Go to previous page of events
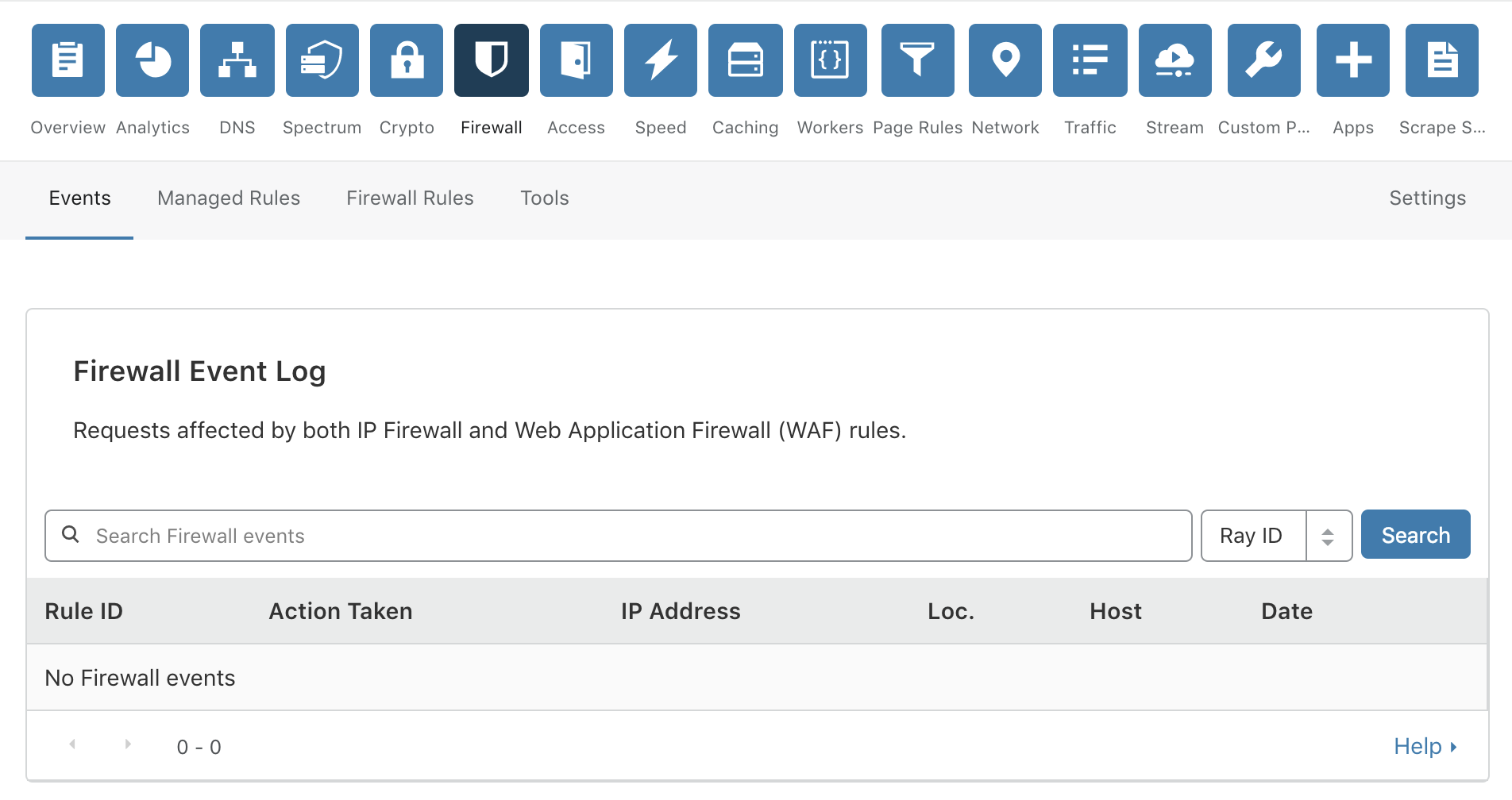Screen dimensions: 1512x800 coord(72,744)
